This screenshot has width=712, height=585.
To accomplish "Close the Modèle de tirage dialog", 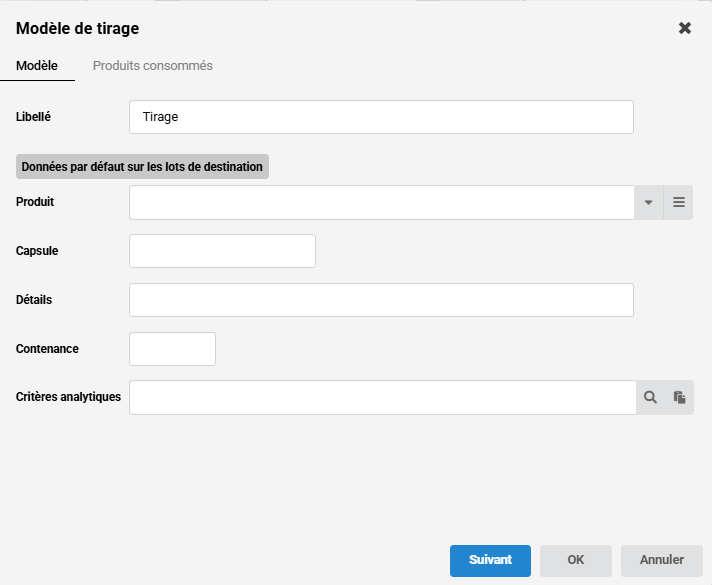I will pyautogui.click(x=685, y=28).
